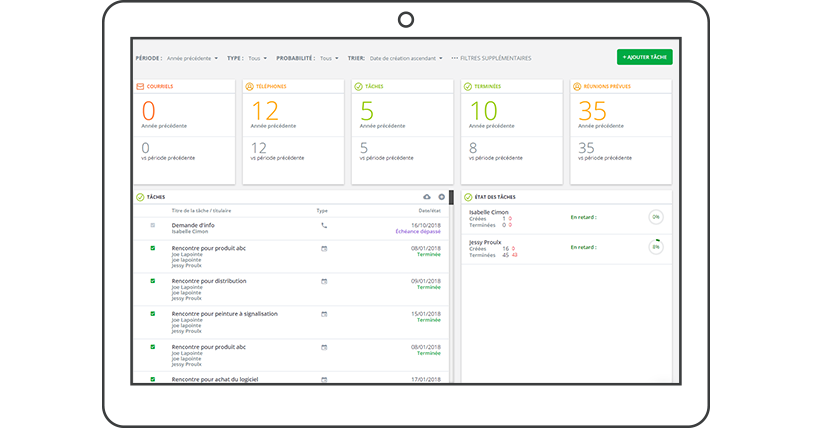813x428 pixels.
Task: Click the large orange 0 in Courriels card
Action: click(148, 111)
